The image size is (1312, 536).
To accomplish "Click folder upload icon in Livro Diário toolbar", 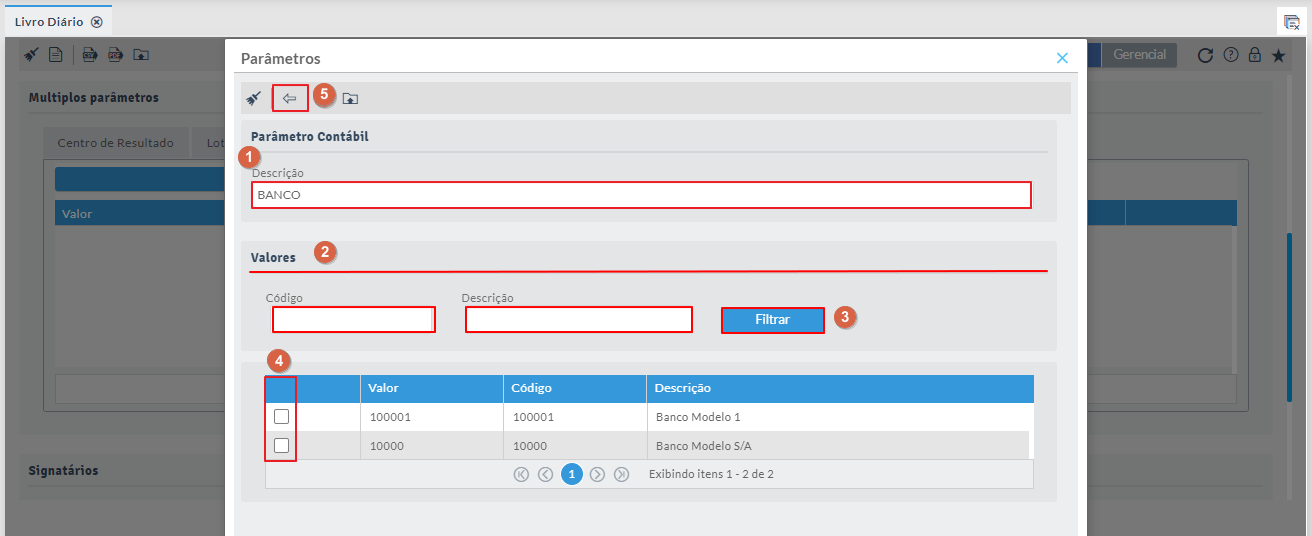I will (x=141, y=55).
